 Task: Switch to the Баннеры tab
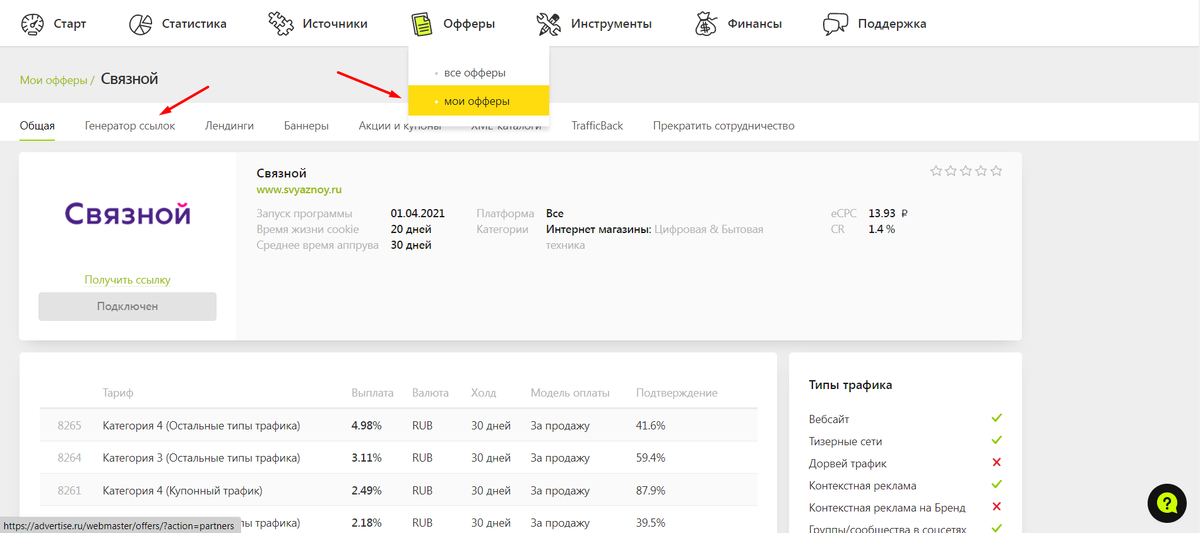pyautogui.click(x=306, y=126)
